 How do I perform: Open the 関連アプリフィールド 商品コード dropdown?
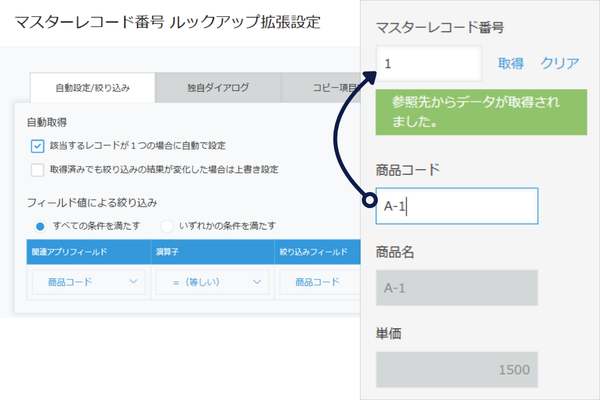(x=89, y=282)
